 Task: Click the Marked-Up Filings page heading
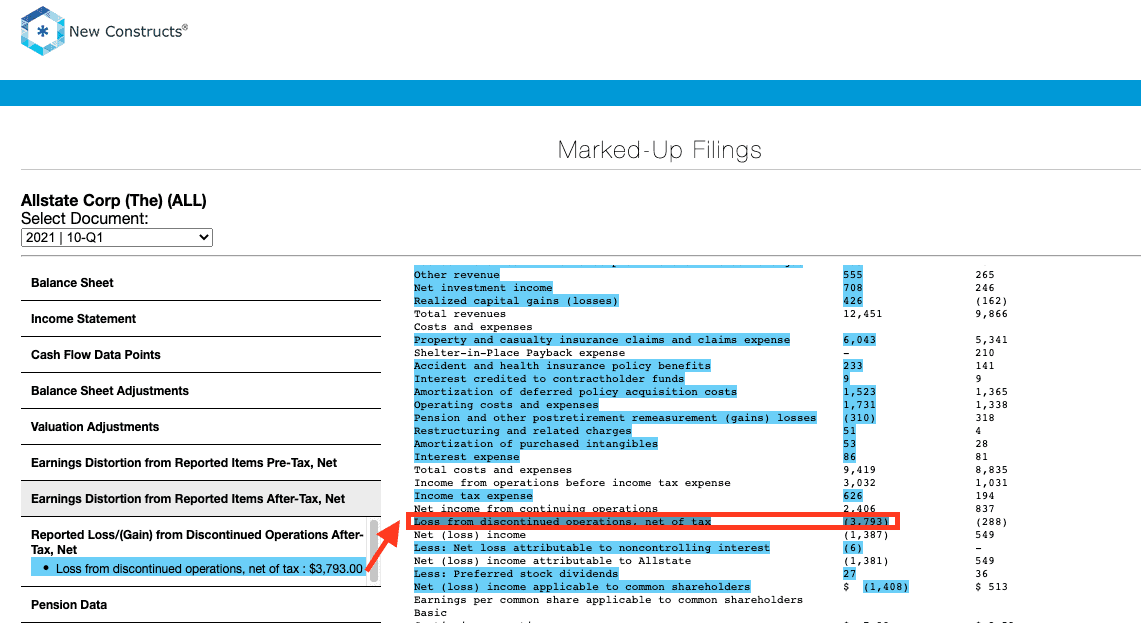(659, 150)
